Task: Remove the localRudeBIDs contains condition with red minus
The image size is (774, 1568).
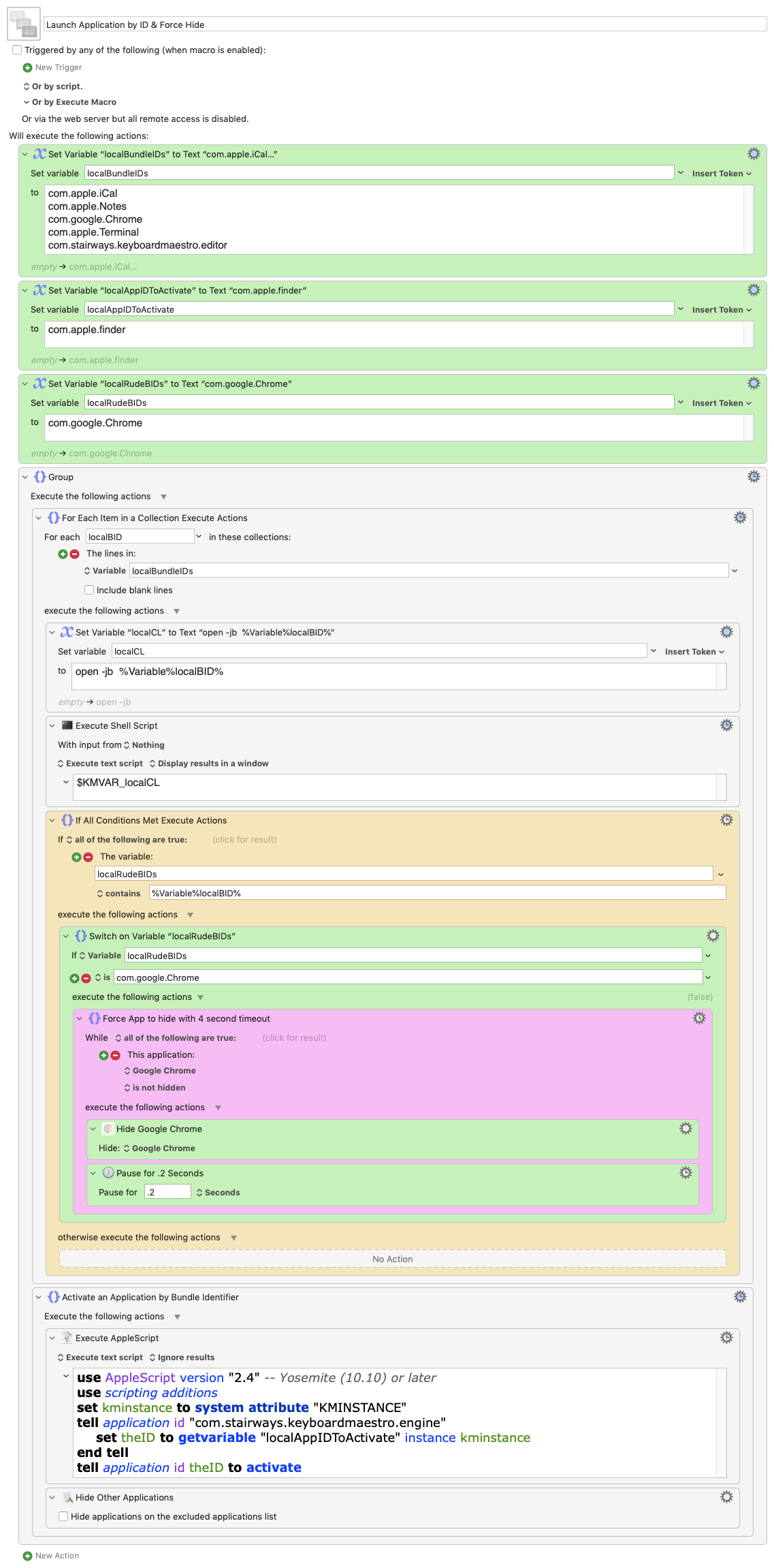Action: coord(88,857)
